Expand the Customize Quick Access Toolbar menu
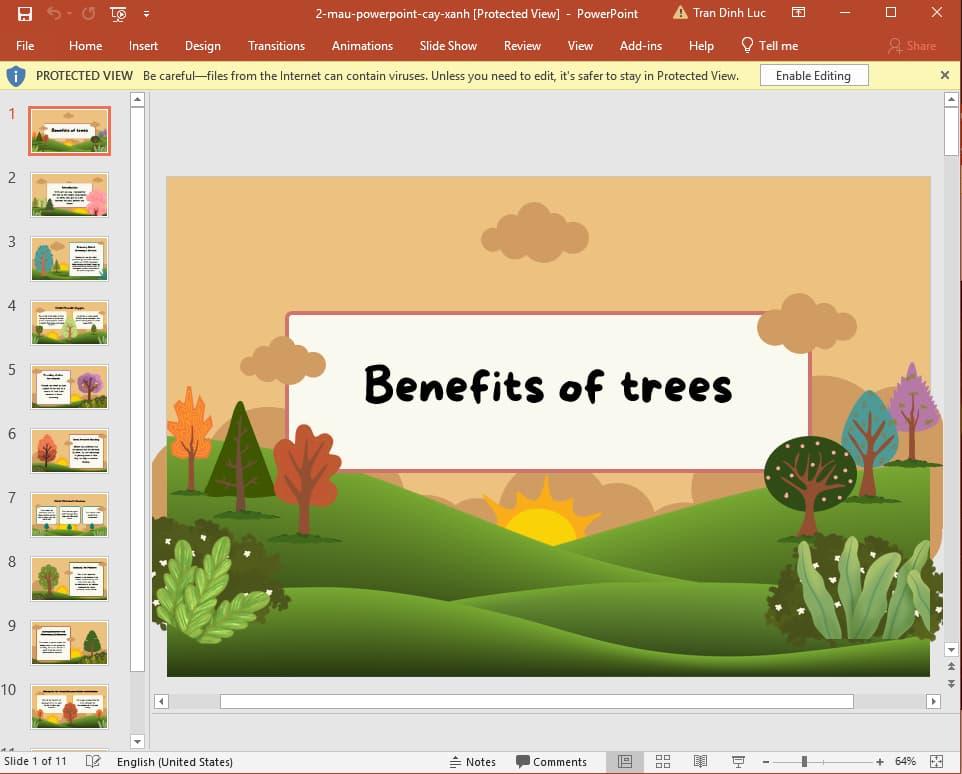The image size is (962, 774). coord(146,14)
